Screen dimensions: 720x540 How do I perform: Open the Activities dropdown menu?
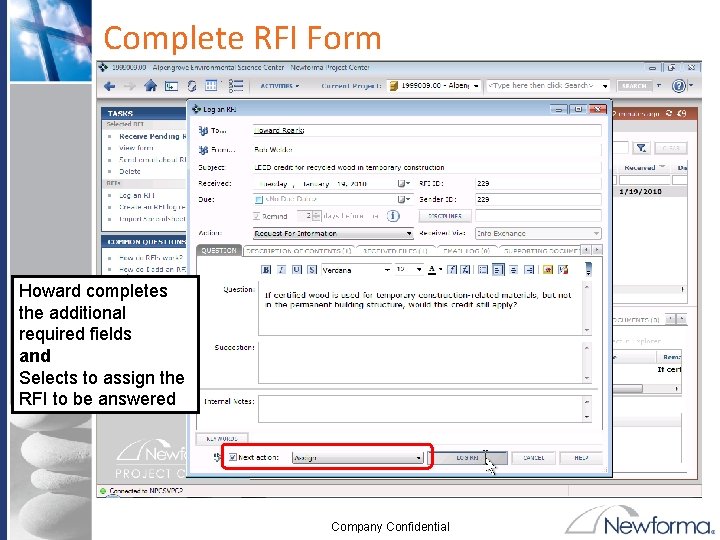(x=280, y=86)
